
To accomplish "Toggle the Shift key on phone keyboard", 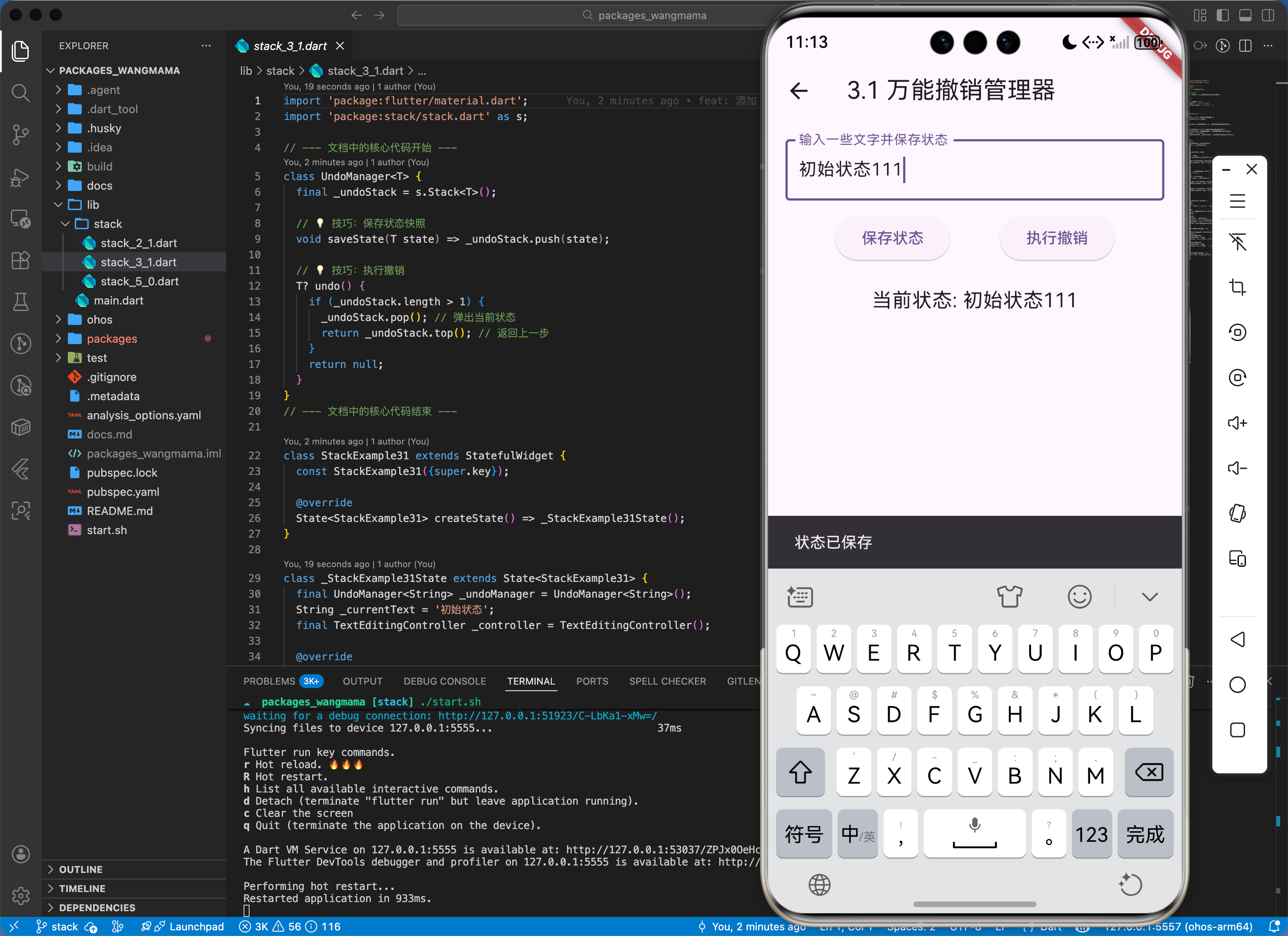I will tap(800, 773).
